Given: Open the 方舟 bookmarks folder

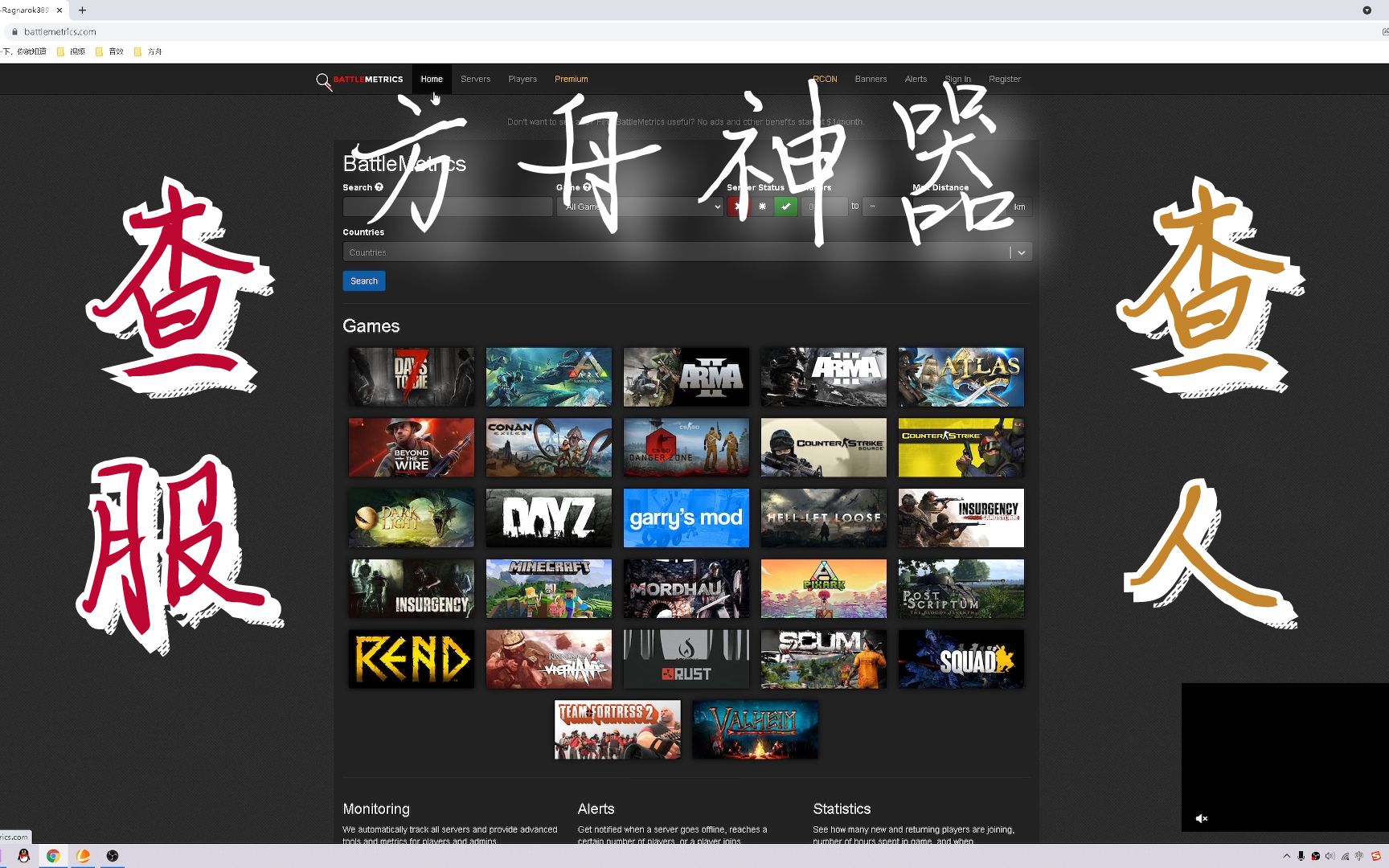Looking at the screenshot, I should (x=149, y=51).
